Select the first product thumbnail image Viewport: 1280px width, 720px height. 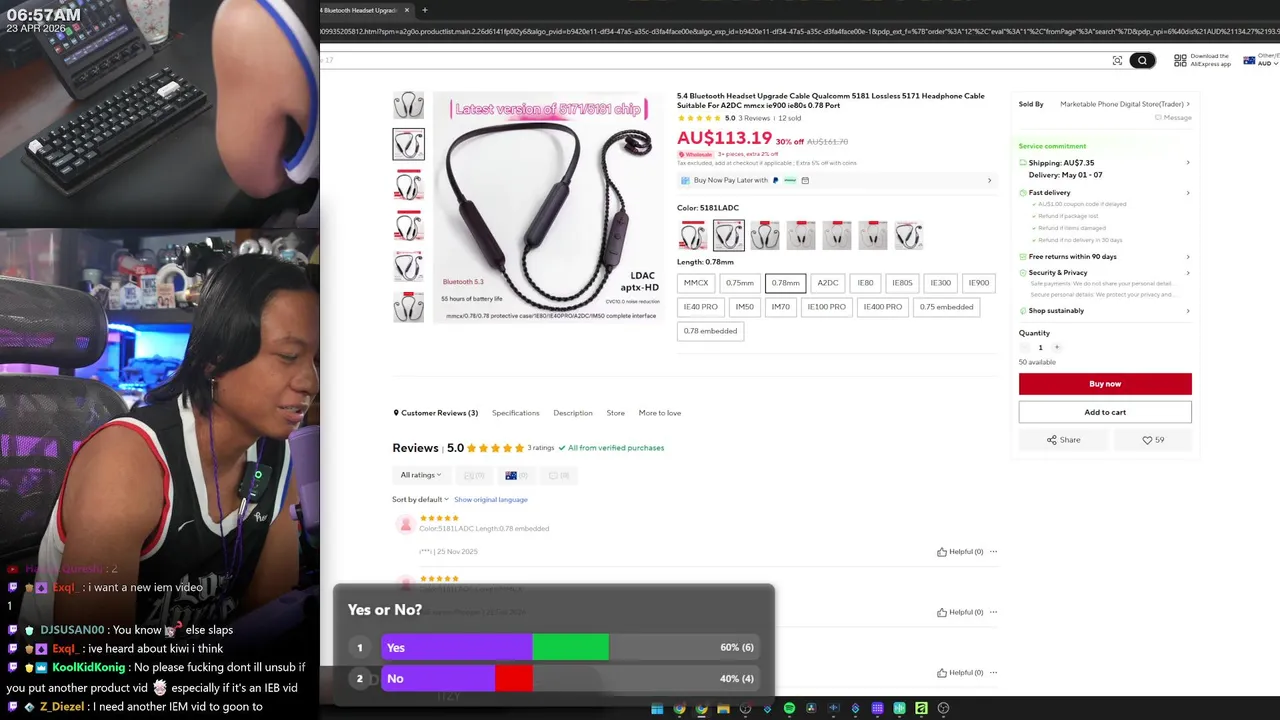408,105
